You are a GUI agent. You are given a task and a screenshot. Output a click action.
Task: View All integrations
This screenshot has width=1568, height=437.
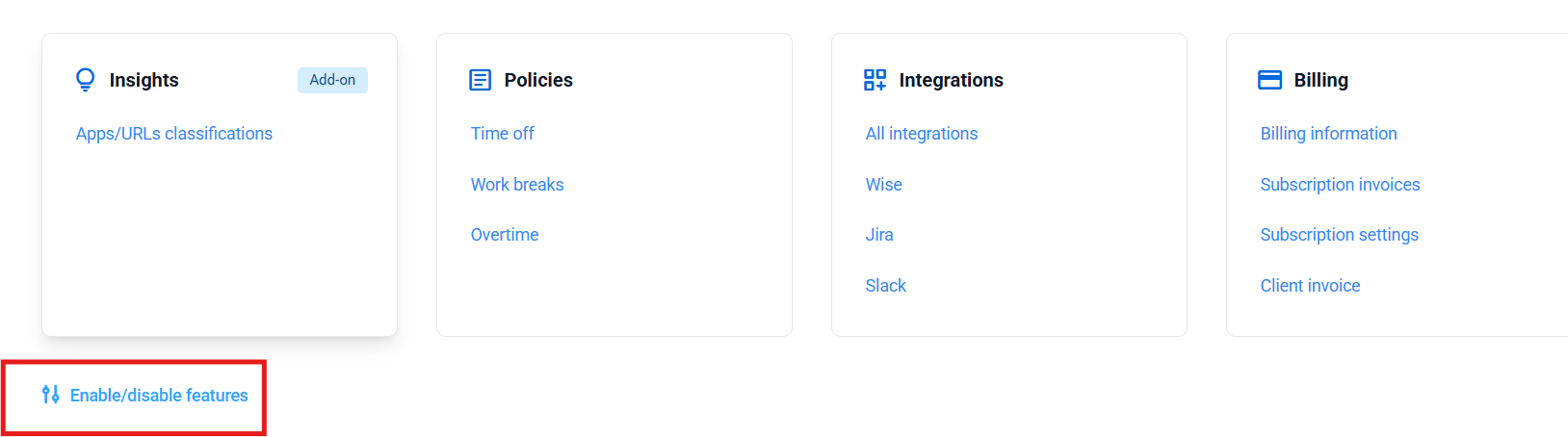(922, 134)
